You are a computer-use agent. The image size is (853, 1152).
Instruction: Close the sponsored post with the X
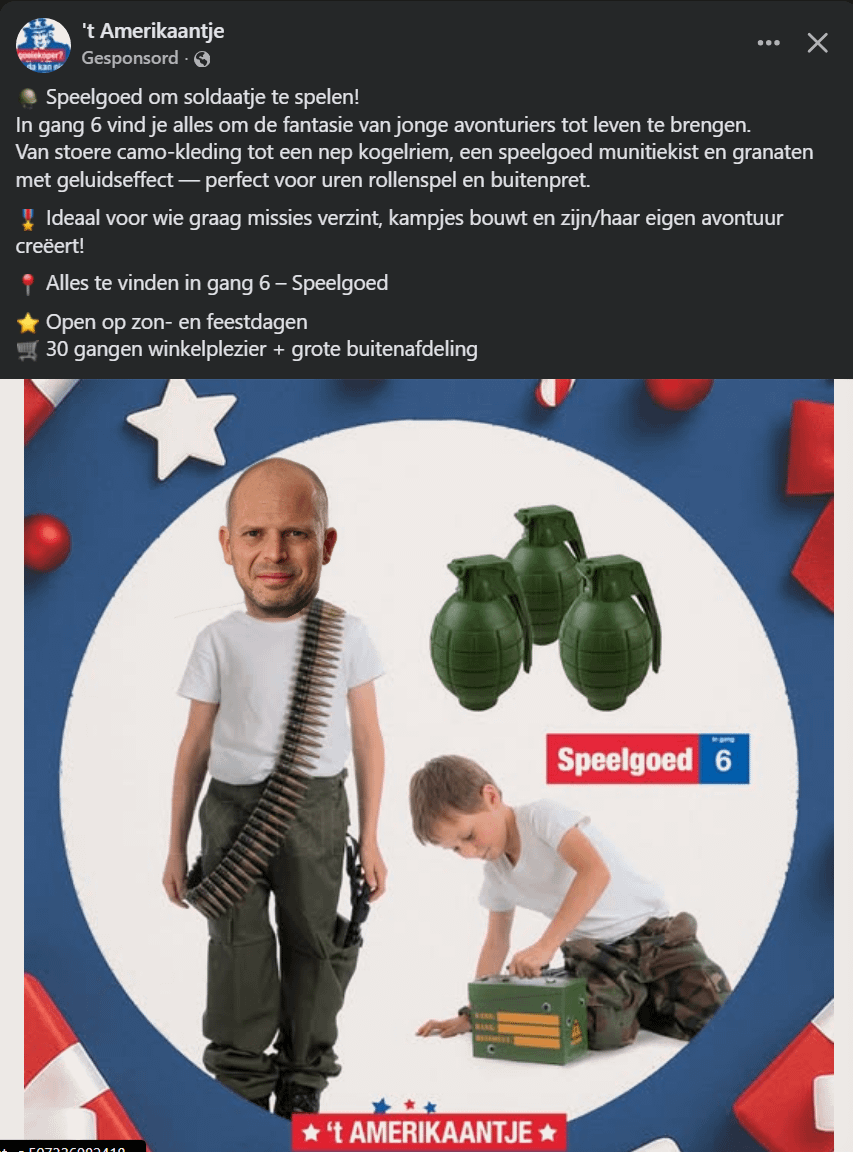point(818,43)
